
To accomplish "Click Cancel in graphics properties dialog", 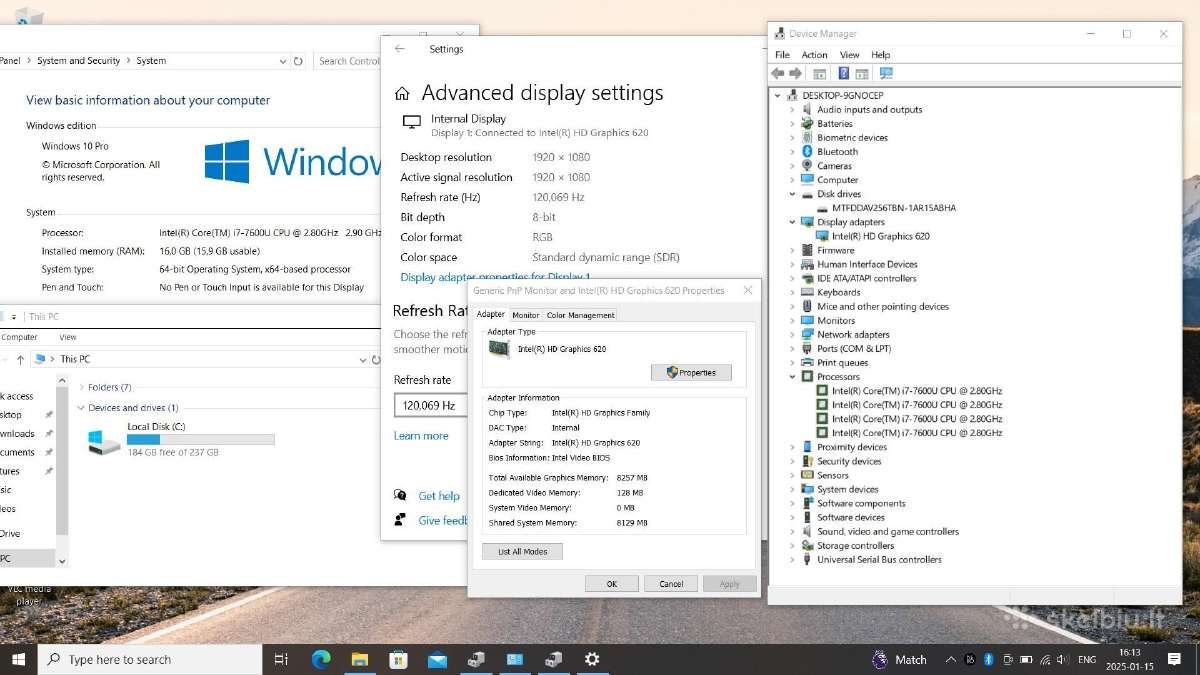I will point(671,583).
